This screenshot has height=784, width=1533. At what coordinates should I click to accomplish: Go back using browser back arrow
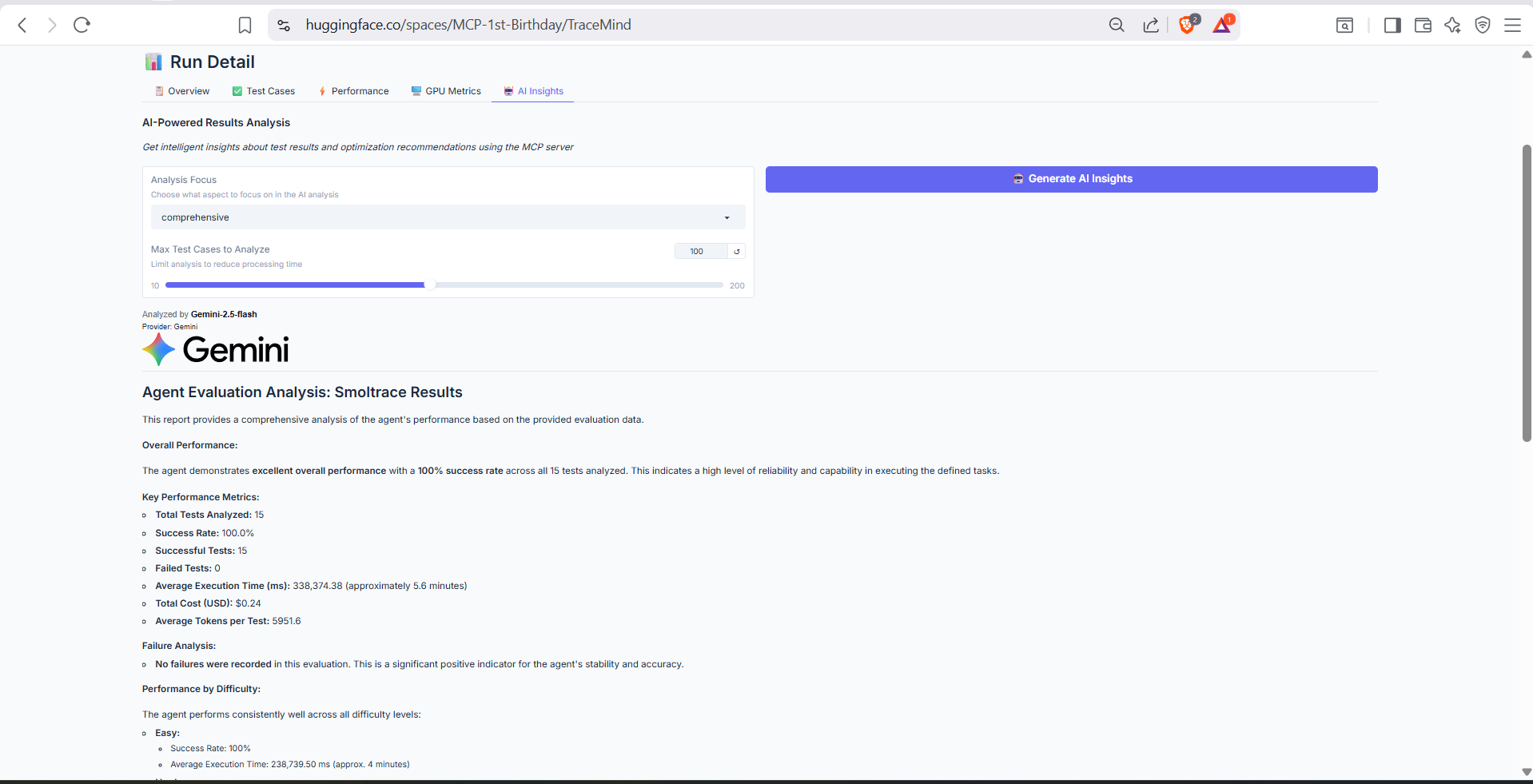[x=22, y=25]
